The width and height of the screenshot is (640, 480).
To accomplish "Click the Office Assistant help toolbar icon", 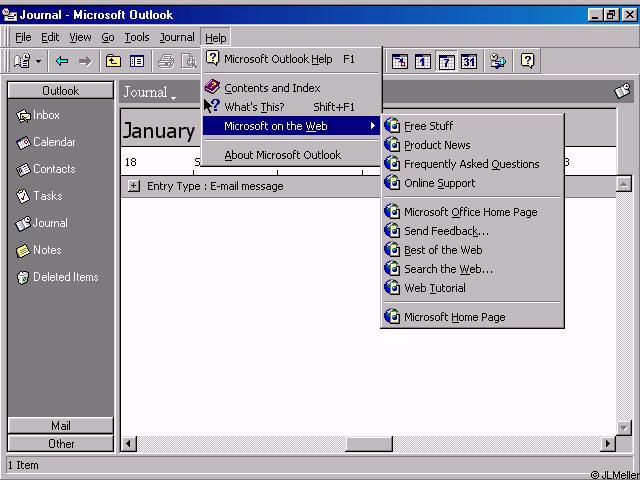I will click(x=527, y=62).
